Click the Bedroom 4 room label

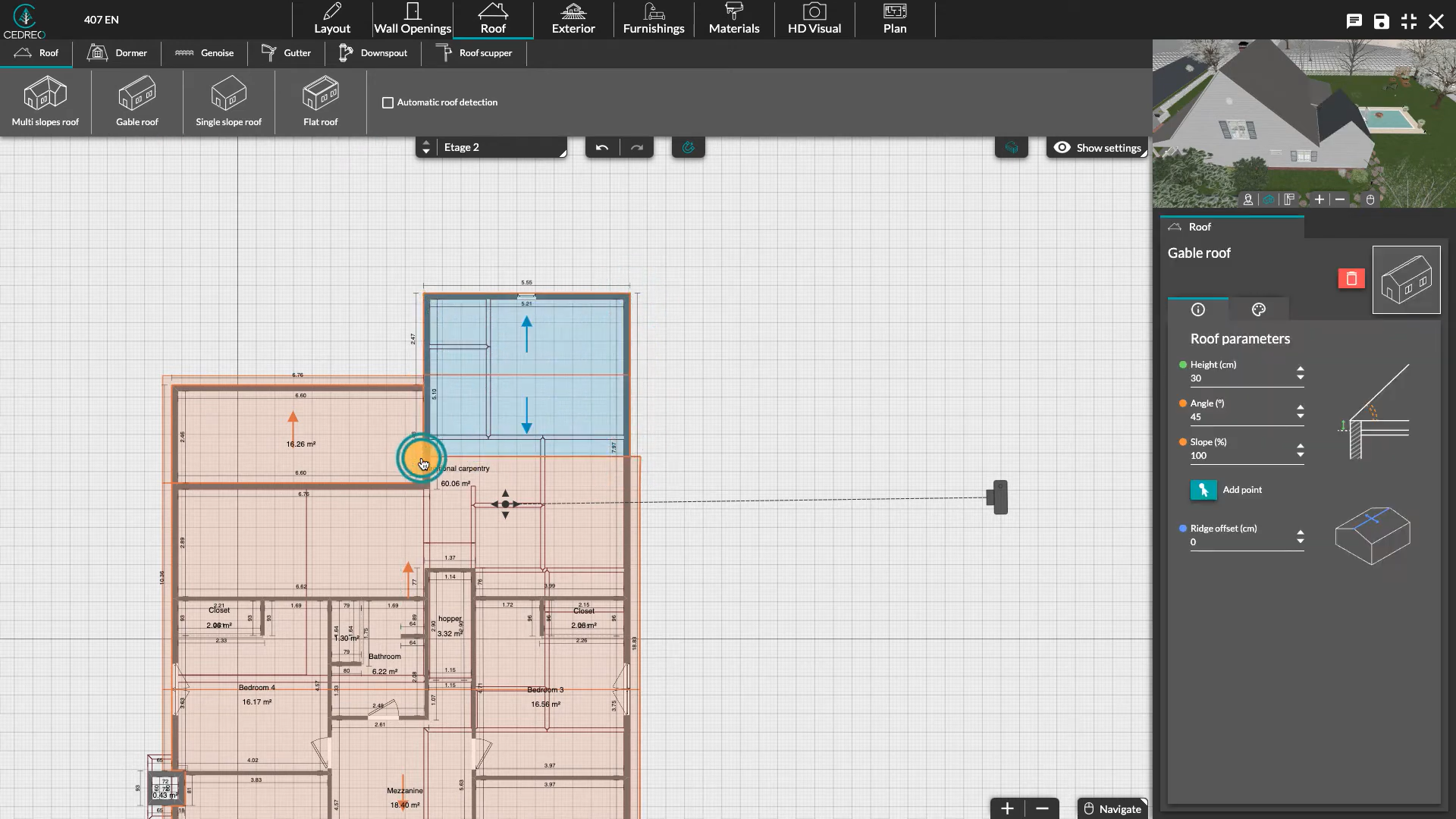coord(257,688)
